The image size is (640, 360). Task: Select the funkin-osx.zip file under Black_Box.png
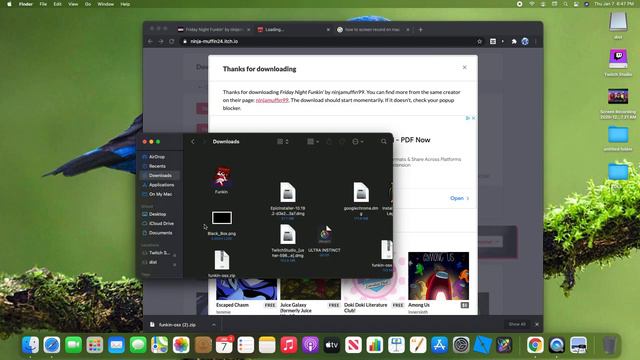click(222, 260)
